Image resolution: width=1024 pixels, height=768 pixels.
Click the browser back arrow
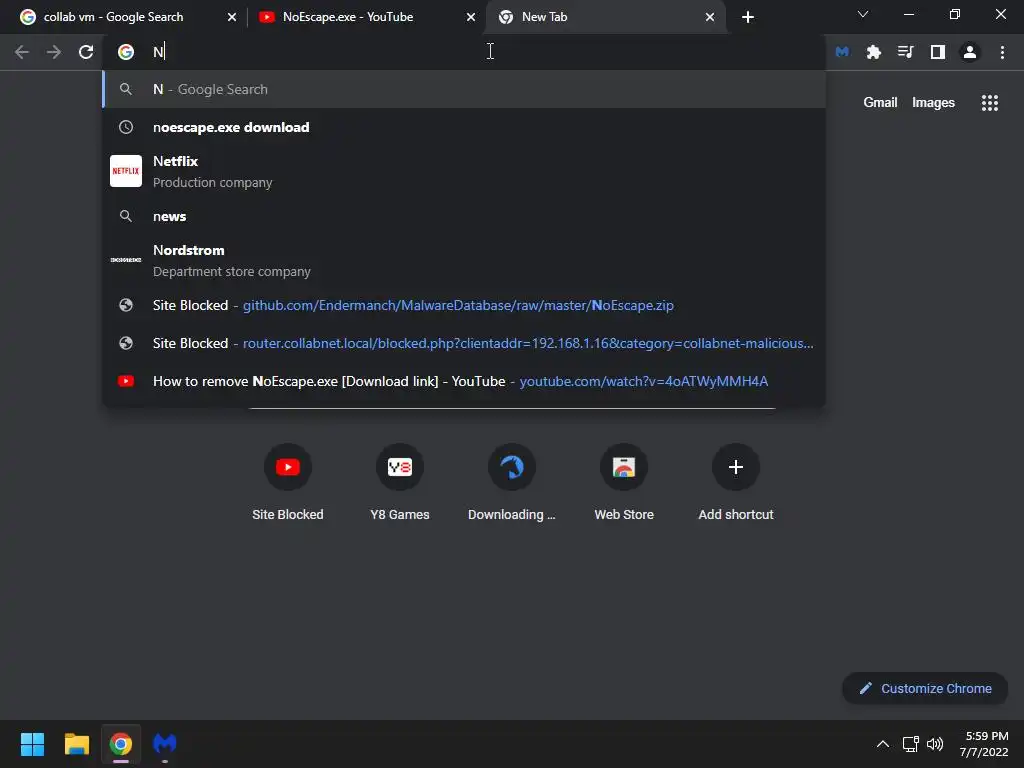22,52
